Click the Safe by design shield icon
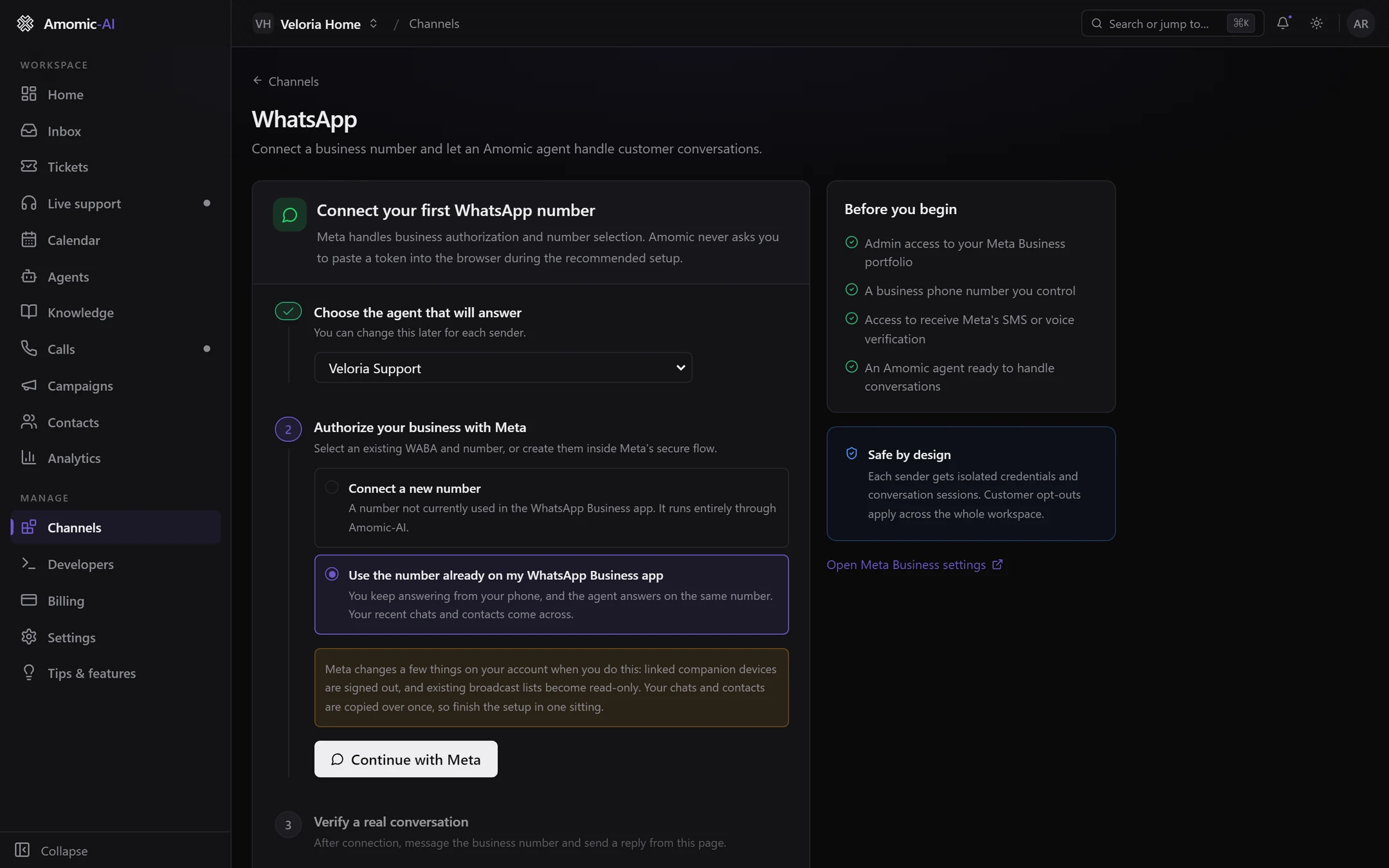 tap(851, 453)
